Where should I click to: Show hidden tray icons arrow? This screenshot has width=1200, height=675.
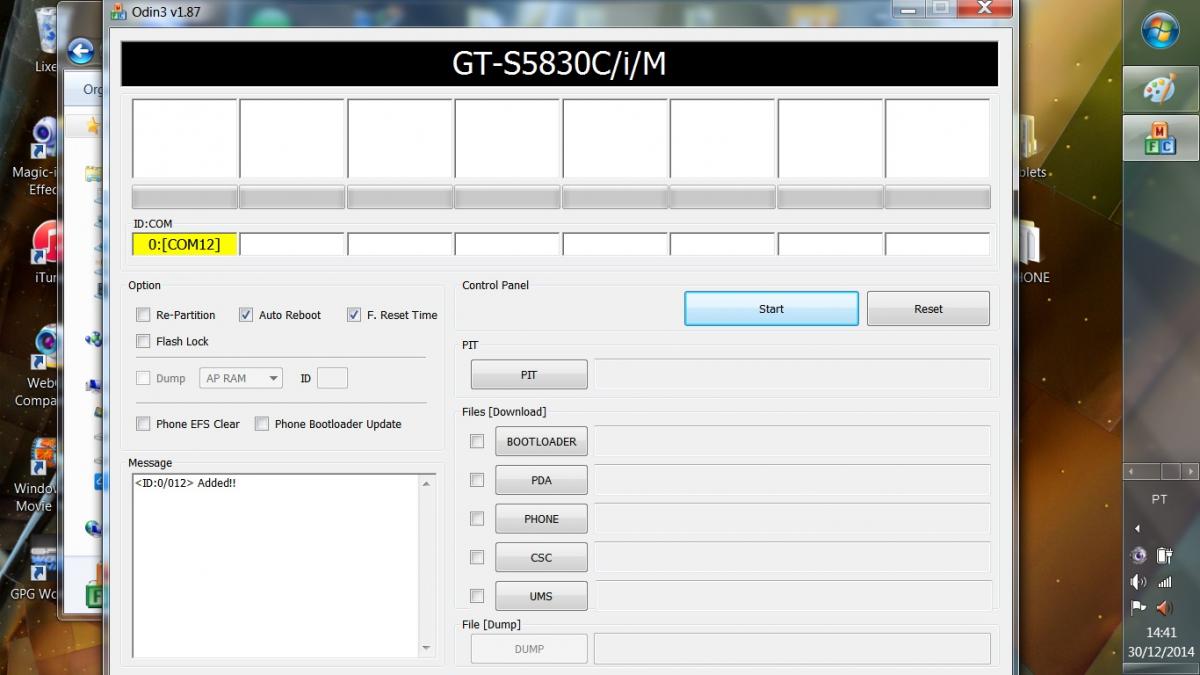point(1137,528)
